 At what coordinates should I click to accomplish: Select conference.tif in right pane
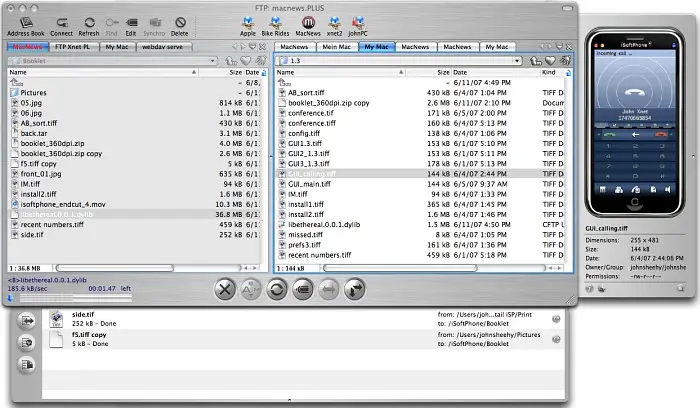click(420, 113)
